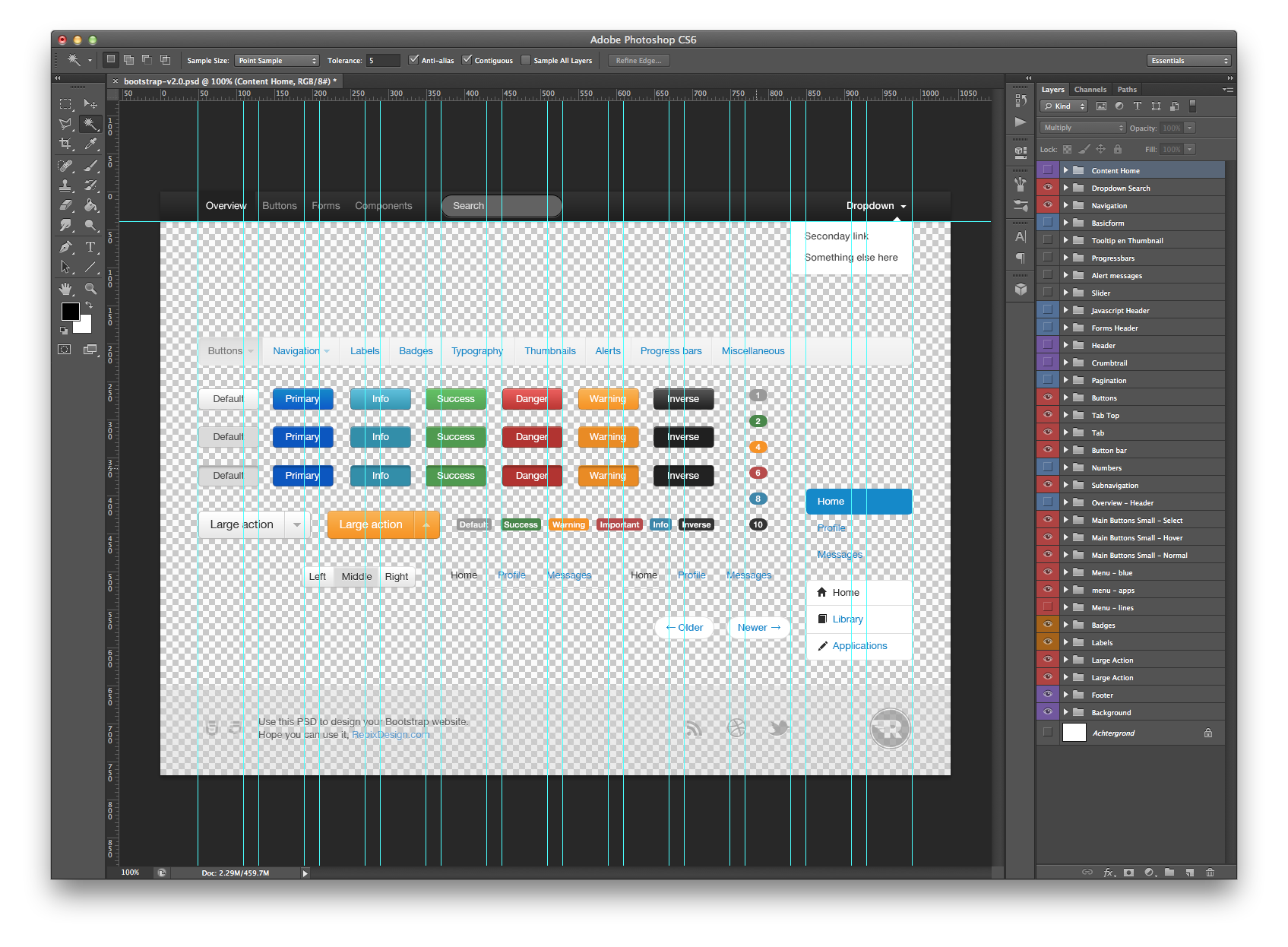Select the Brush tool in toolbox
The width and height of the screenshot is (1288, 947).
pyautogui.click(x=90, y=165)
